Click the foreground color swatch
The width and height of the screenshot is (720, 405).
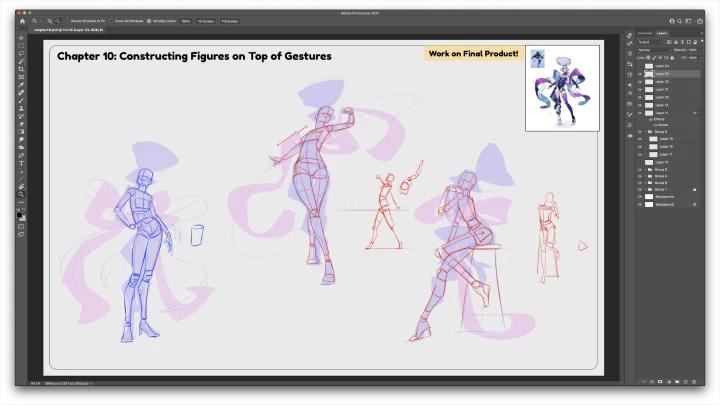point(19,215)
